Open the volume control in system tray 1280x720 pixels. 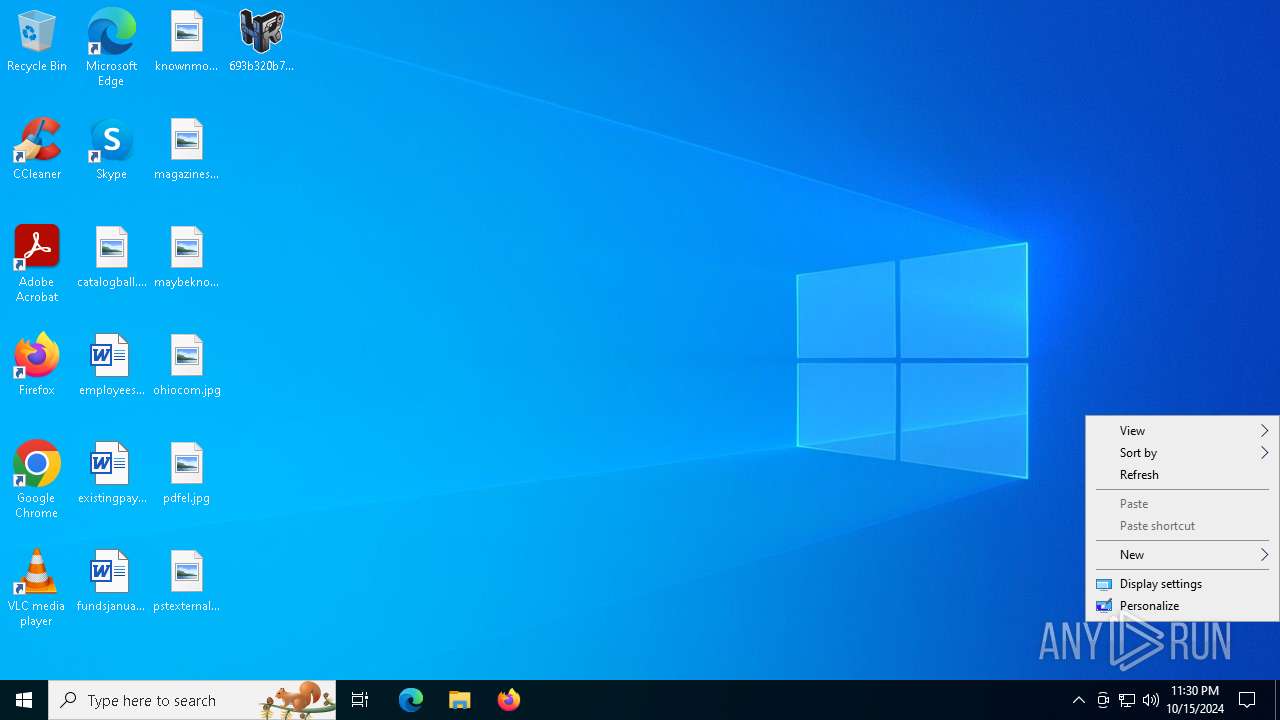coord(1151,700)
